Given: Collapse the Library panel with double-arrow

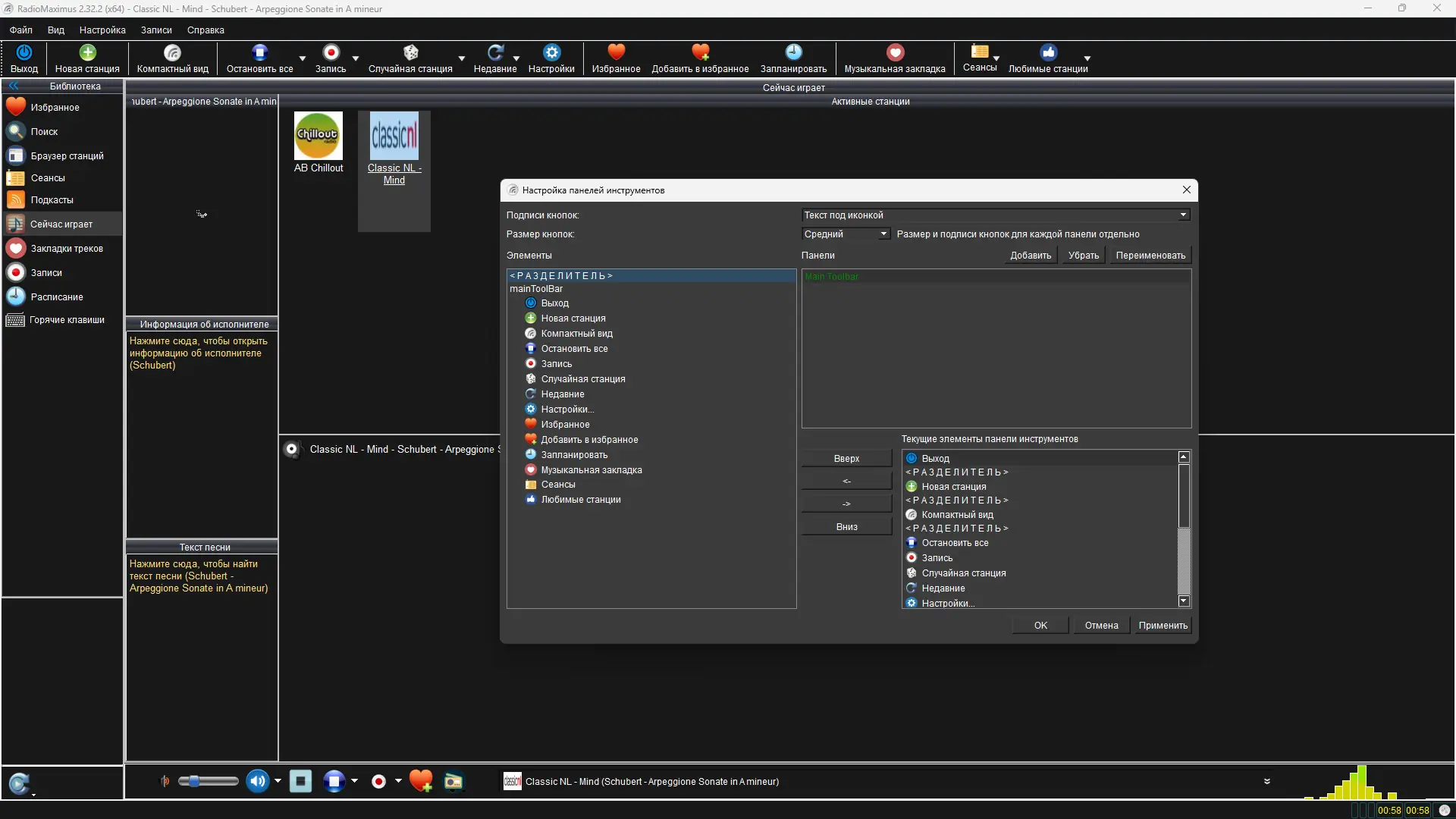Looking at the screenshot, I should [x=13, y=86].
